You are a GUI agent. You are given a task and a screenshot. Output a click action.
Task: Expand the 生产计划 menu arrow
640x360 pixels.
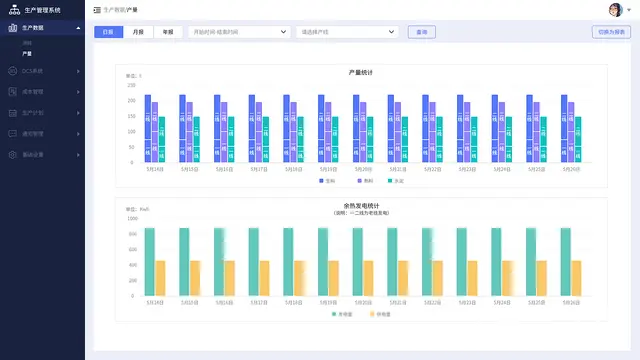coord(78,113)
